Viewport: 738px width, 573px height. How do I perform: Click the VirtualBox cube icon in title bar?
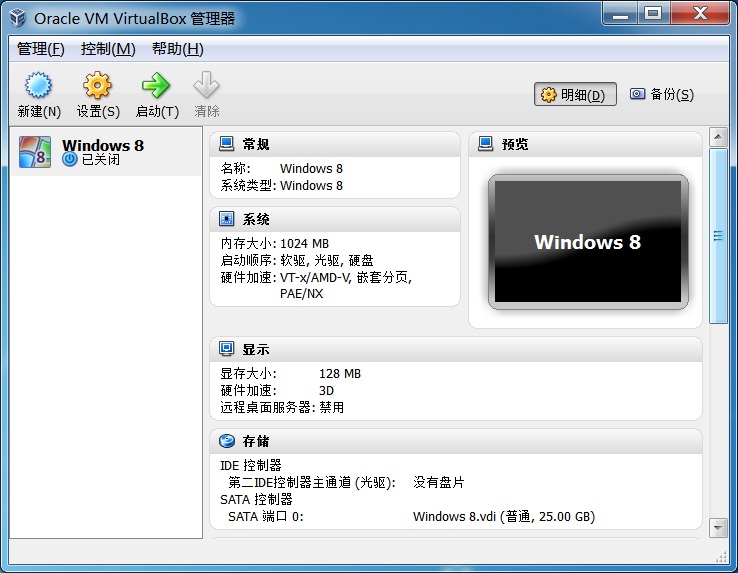pyautogui.click(x=18, y=18)
